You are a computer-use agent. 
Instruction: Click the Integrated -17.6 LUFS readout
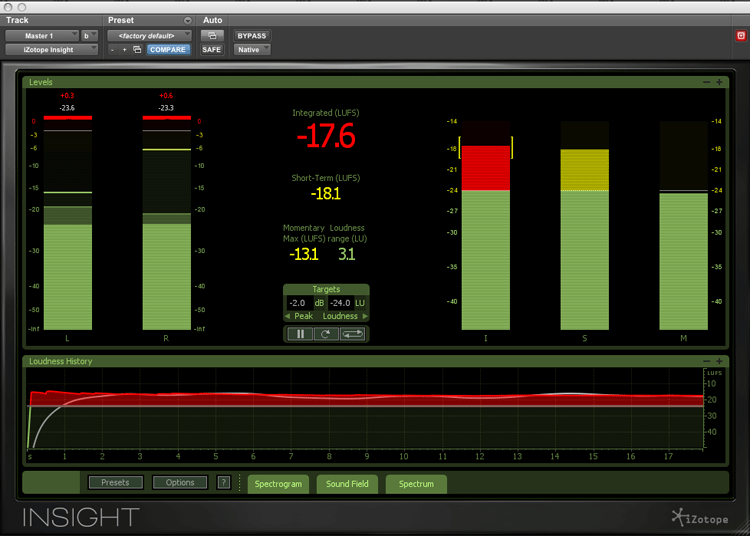(326, 136)
